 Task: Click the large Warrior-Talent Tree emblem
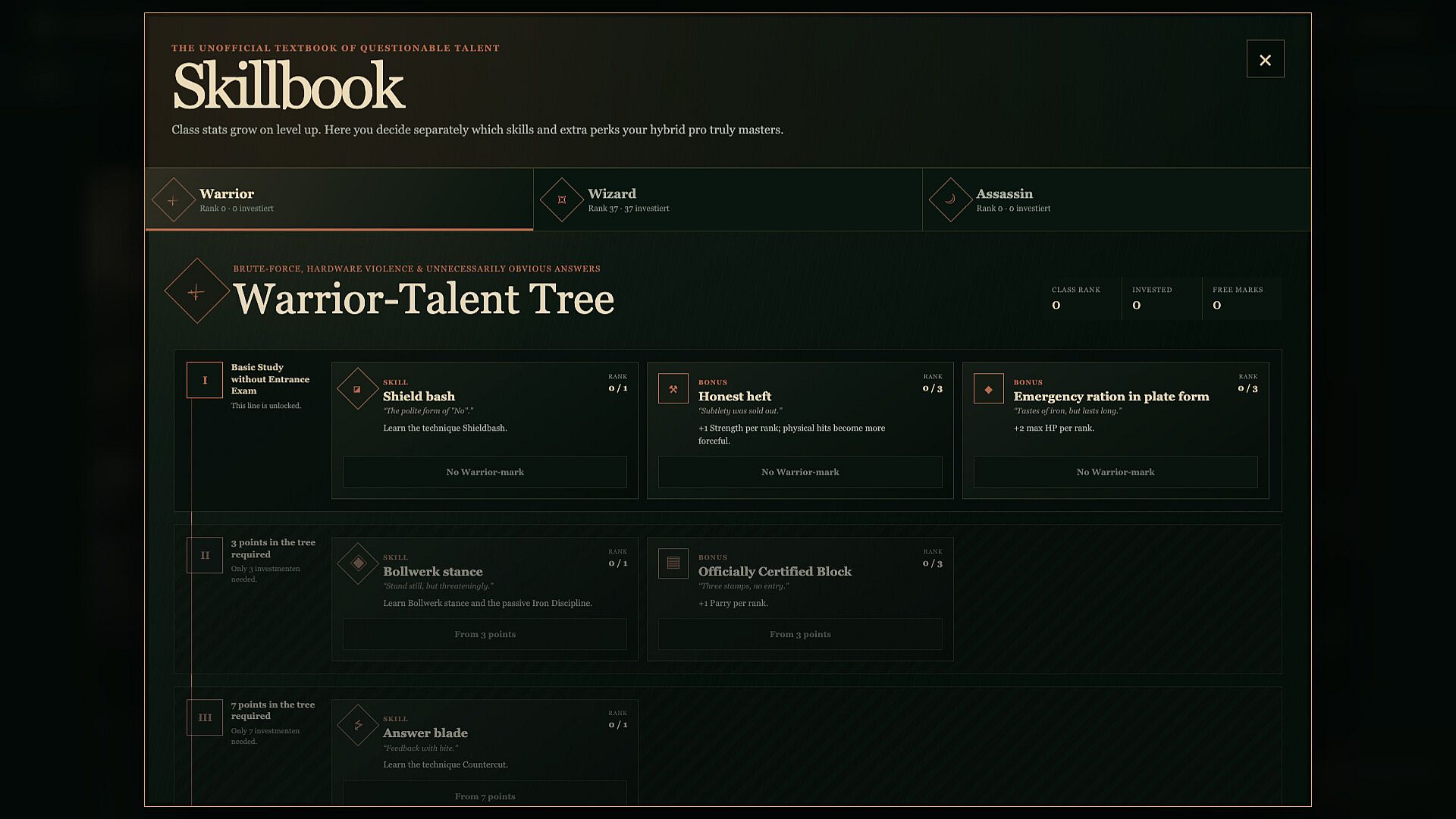[196, 291]
